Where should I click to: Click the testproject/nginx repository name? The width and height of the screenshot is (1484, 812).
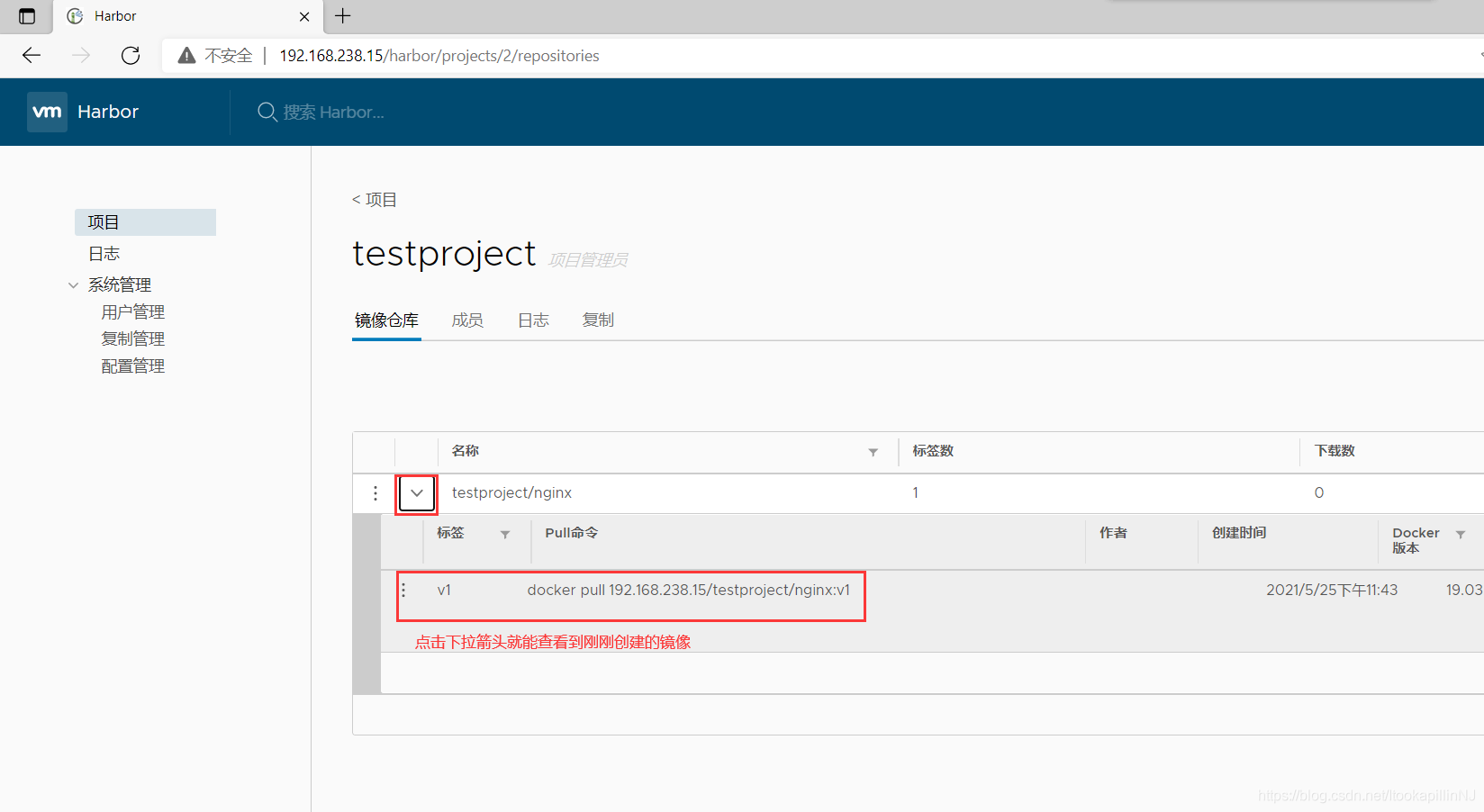pyautogui.click(x=511, y=493)
